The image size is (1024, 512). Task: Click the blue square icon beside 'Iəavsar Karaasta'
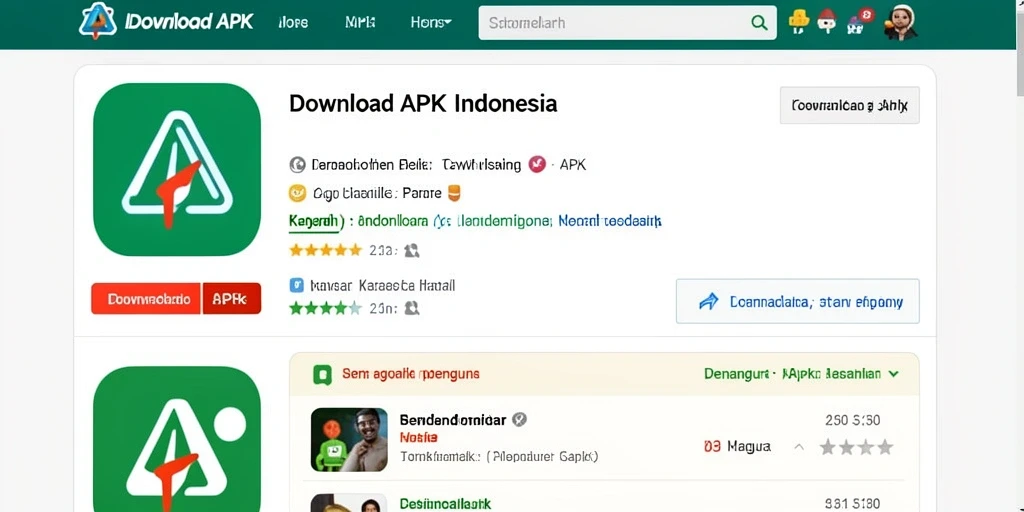coord(296,285)
